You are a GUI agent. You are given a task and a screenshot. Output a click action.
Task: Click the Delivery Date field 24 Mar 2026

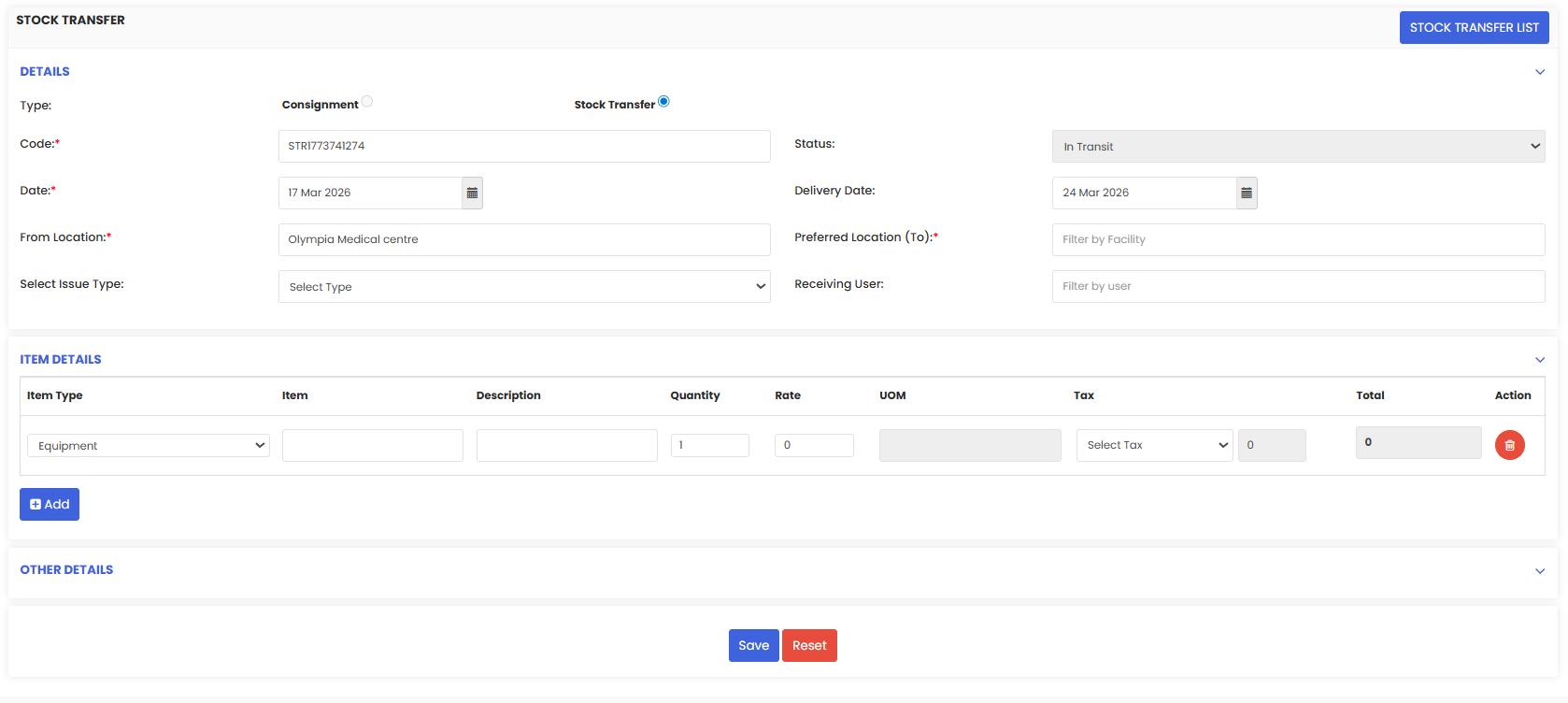click(1144, 193)
